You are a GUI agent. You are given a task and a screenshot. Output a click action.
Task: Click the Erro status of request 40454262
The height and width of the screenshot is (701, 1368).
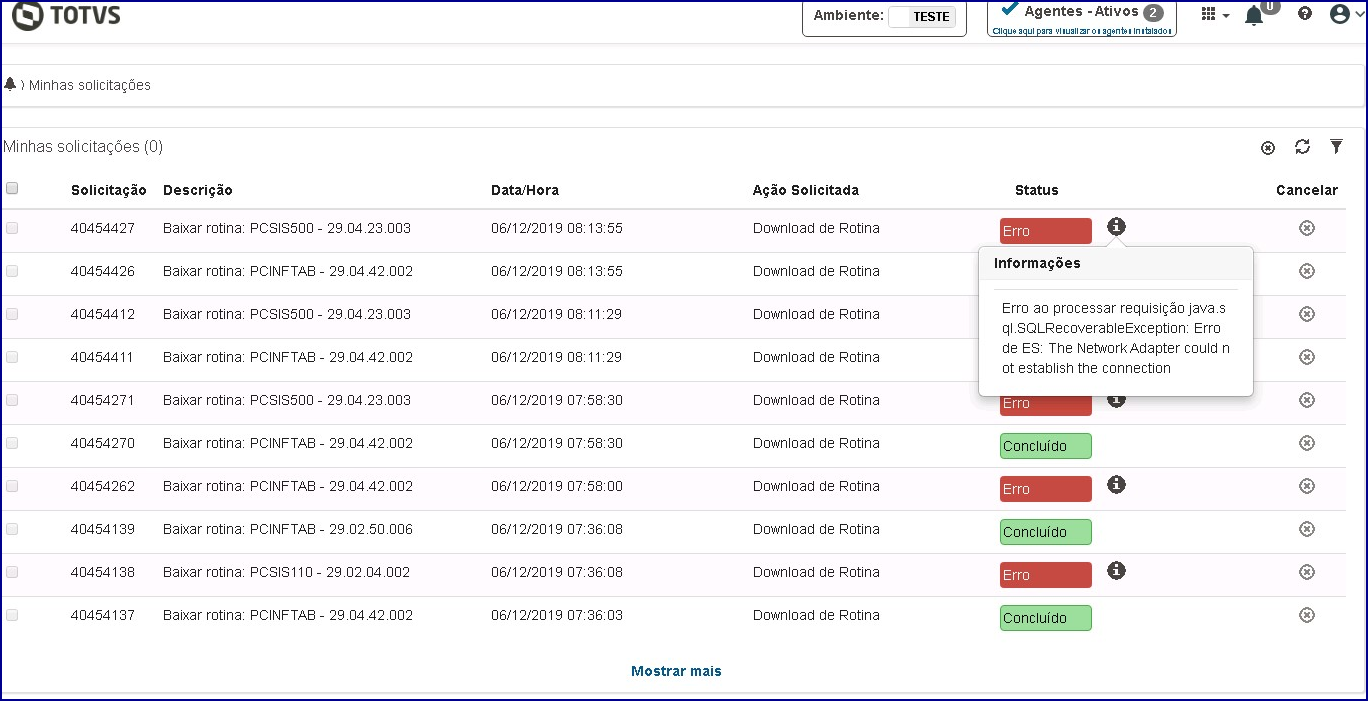click(1046, 489)
